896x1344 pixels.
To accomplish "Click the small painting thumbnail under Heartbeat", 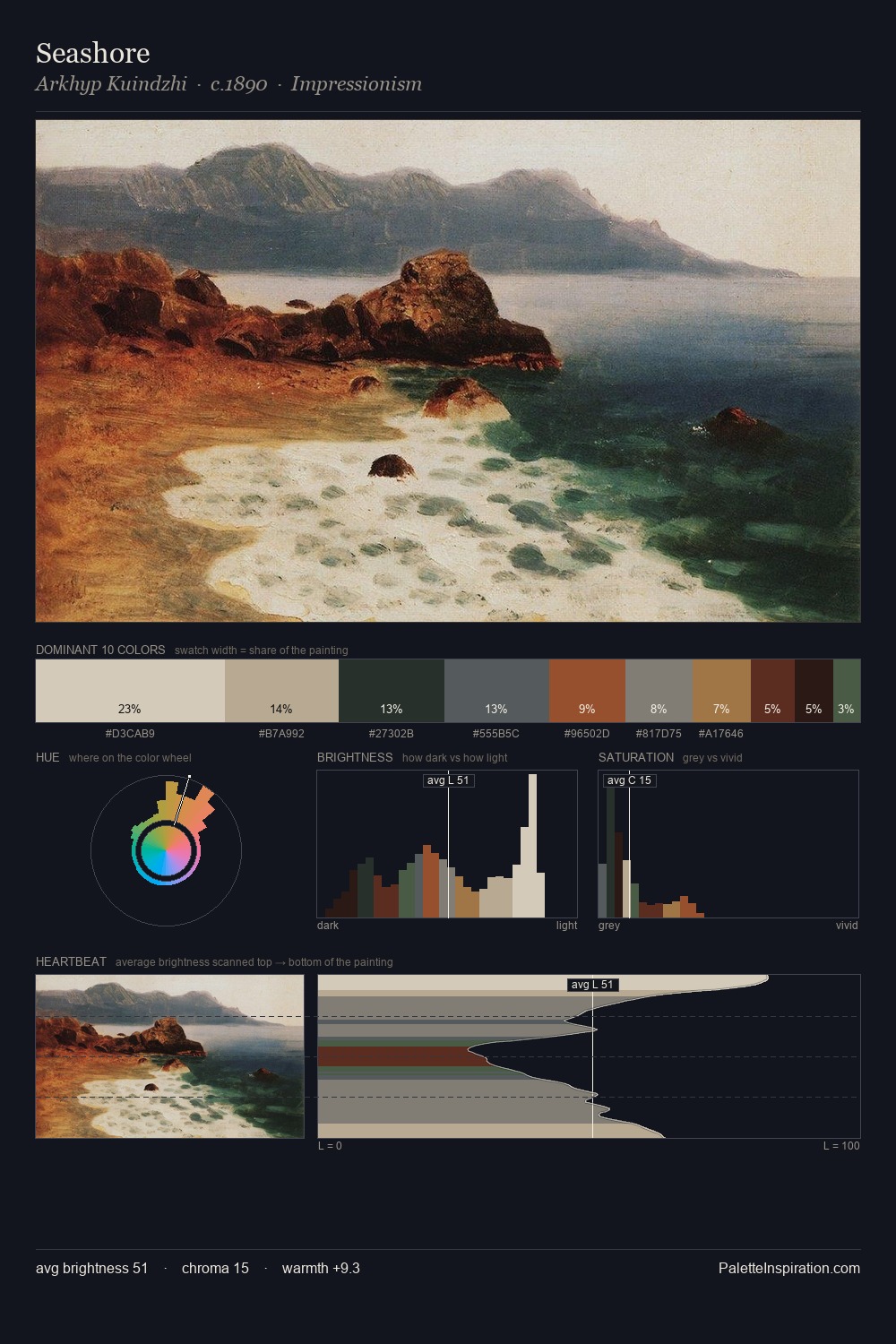I will (x=169, y=1056).
